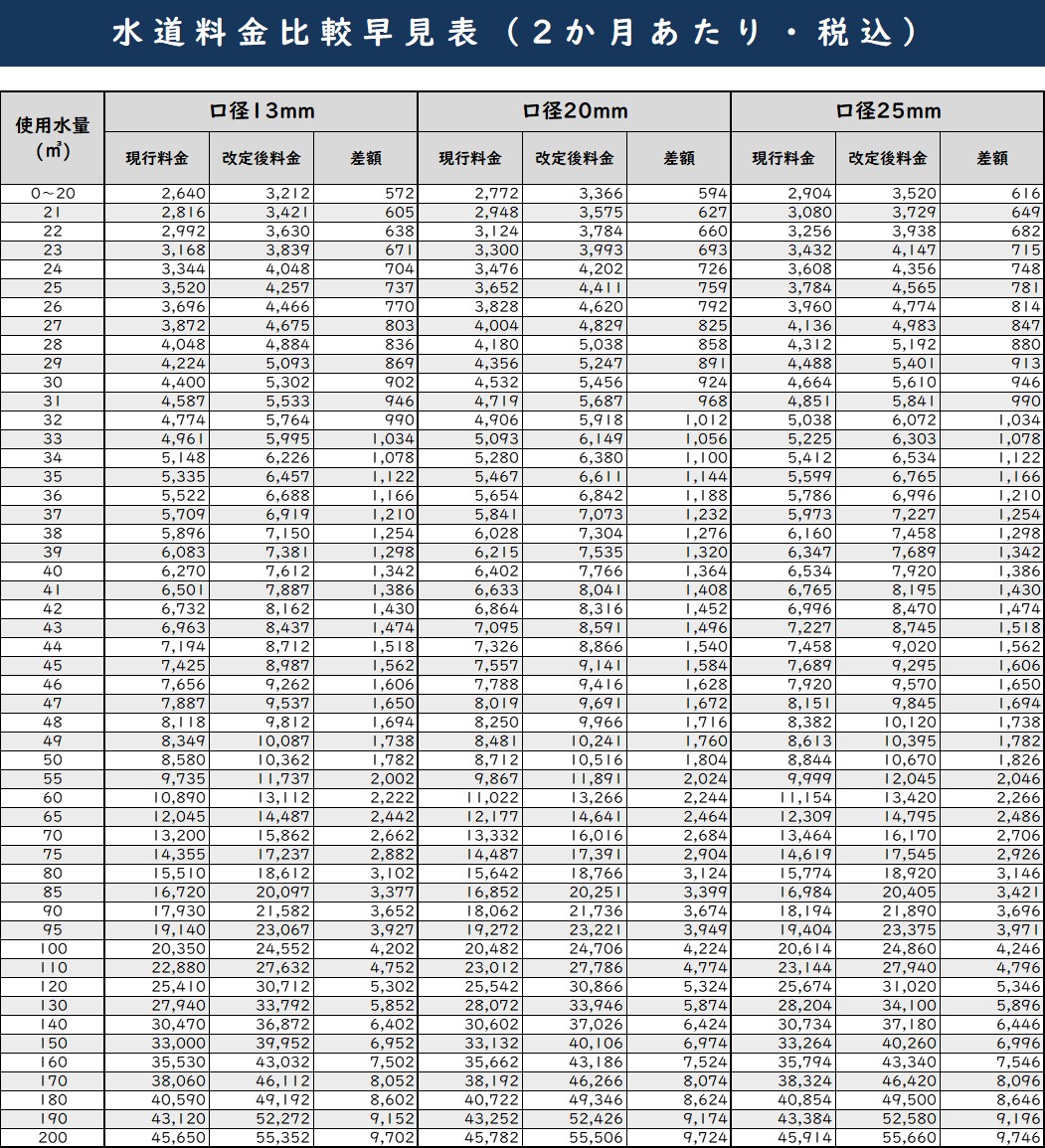Image resolution: width=1045 pixels, height=1148 pixels.
Task: Select 現行料金 header under 口径25mm
Action: 784,158
